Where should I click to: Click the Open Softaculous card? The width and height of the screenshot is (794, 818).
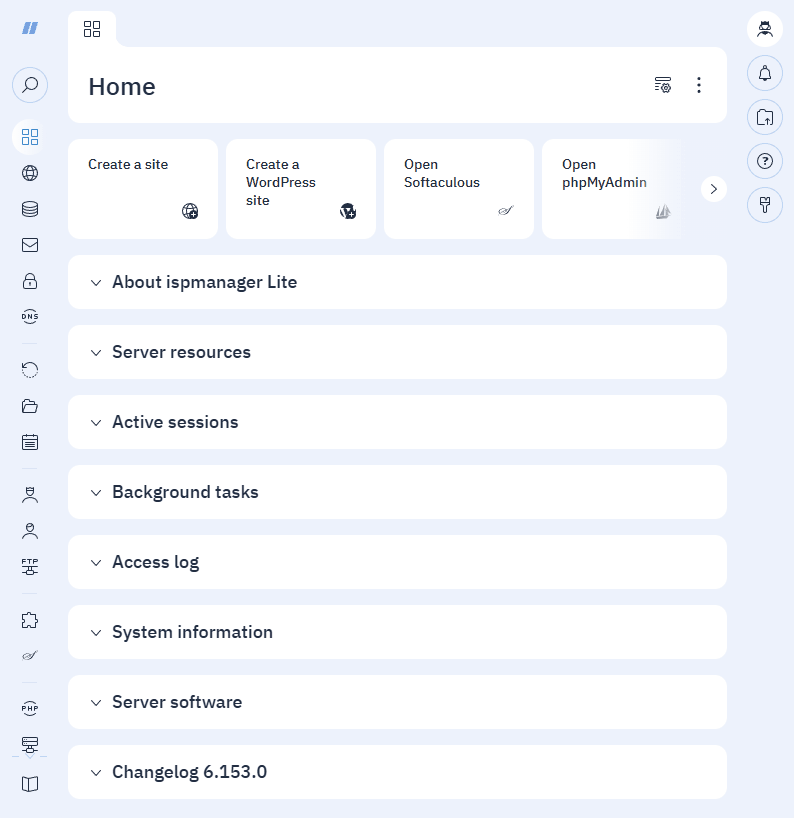point(459,189)
